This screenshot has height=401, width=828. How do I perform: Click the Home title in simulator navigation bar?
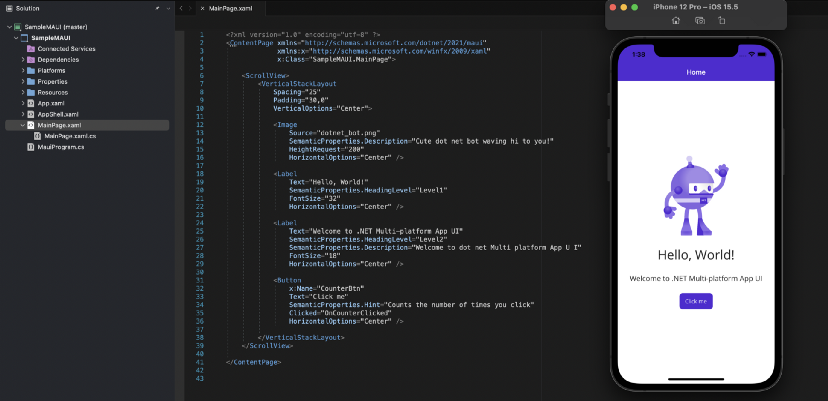695,72
